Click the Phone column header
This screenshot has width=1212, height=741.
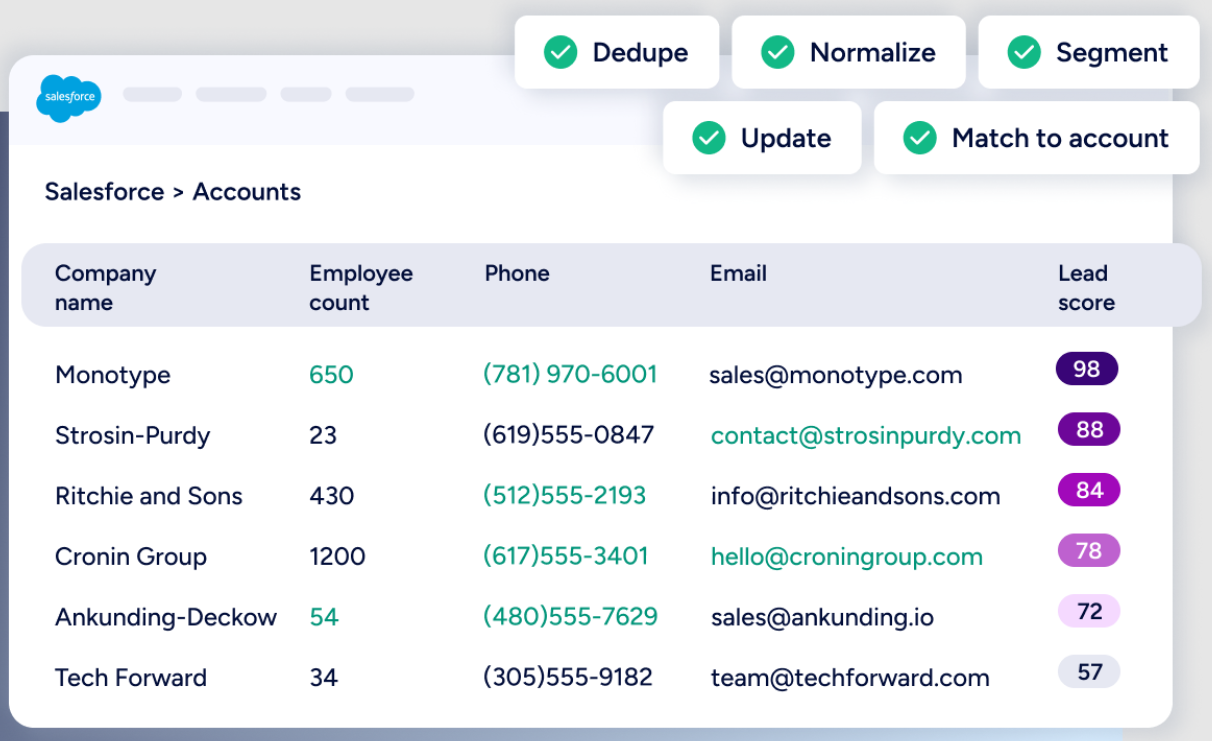517,273
